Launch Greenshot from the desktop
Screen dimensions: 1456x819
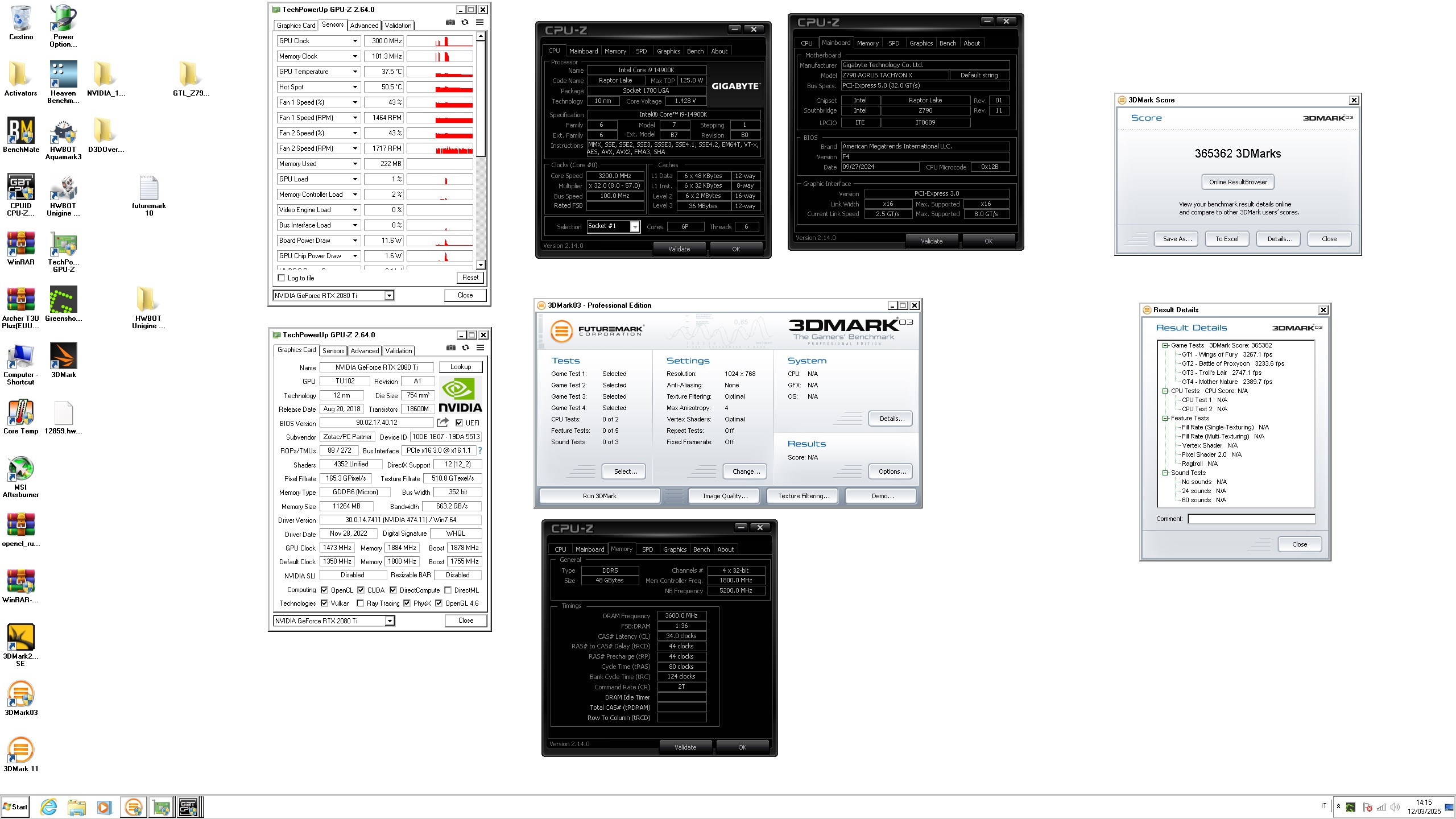pos(63,304)
